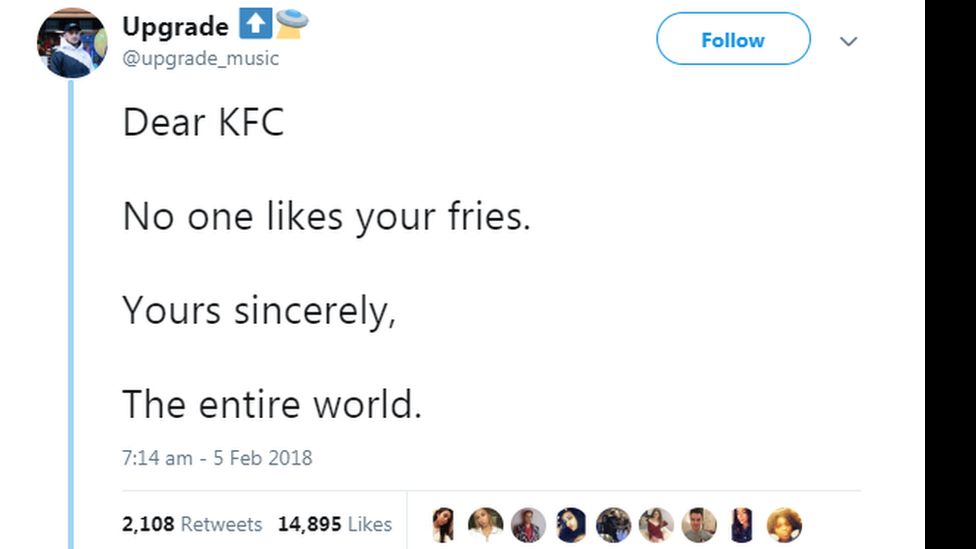Select the fourth liker avatar in the row
Screen dimensions: 976x549
571,524
